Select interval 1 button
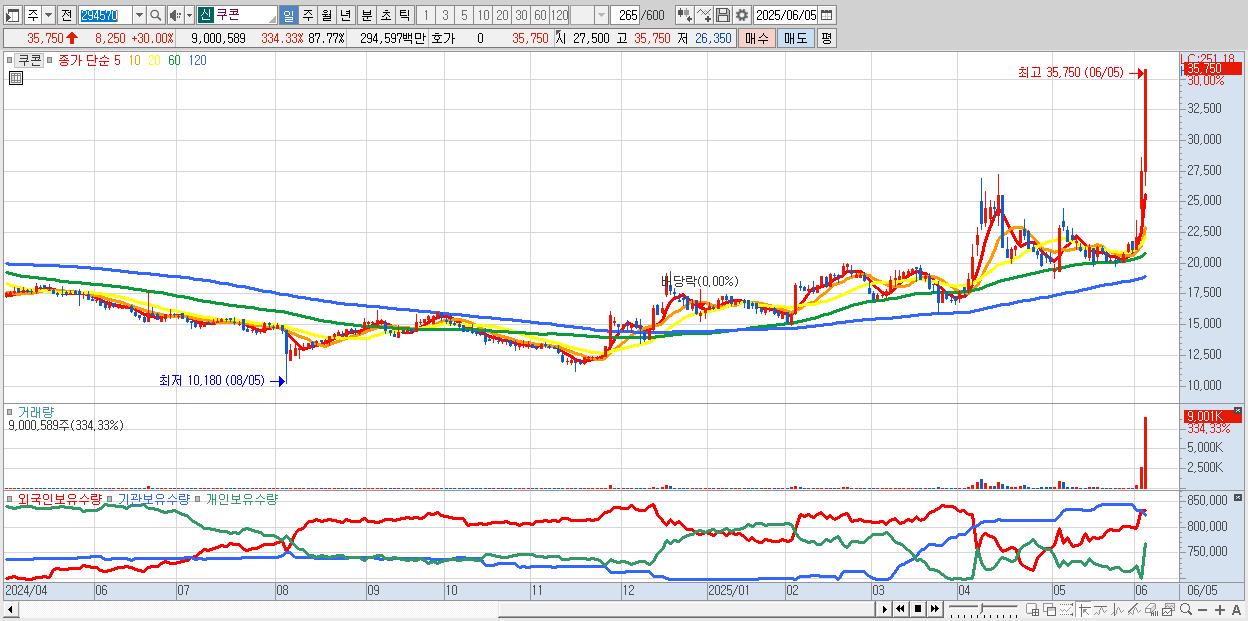1248x621 pixels. tap(426, 15)
